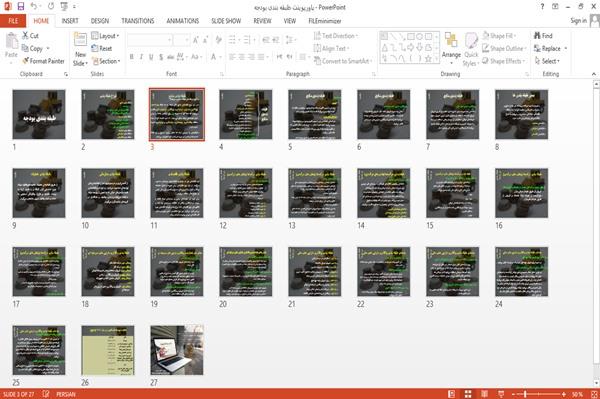The width and height of the screenshot is (600, 399).
Task: Switch to Slide Sorter view icon
Action: 468,394
